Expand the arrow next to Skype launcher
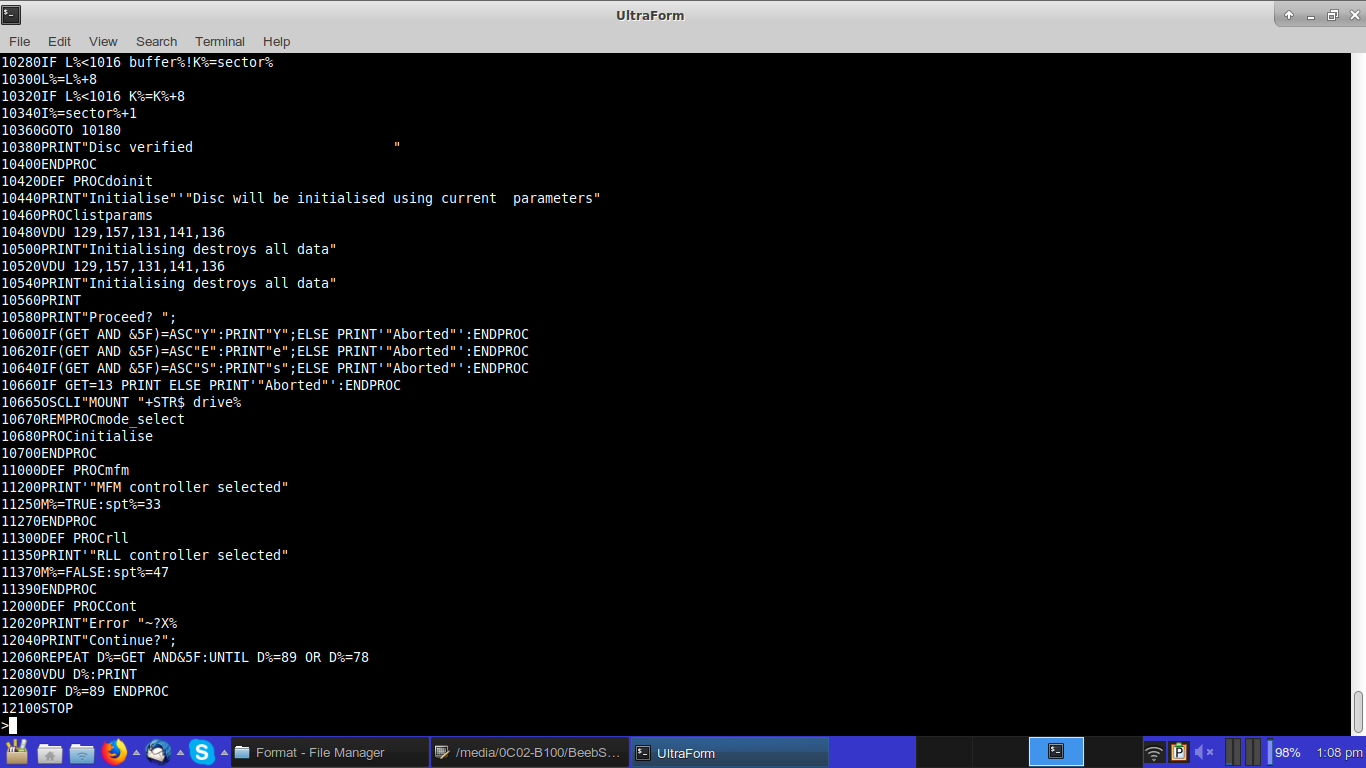 (222, 752)
